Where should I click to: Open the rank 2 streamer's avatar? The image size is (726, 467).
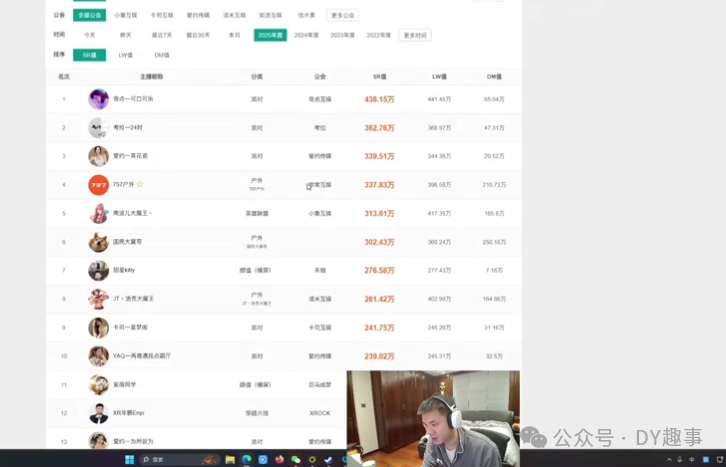99,128
